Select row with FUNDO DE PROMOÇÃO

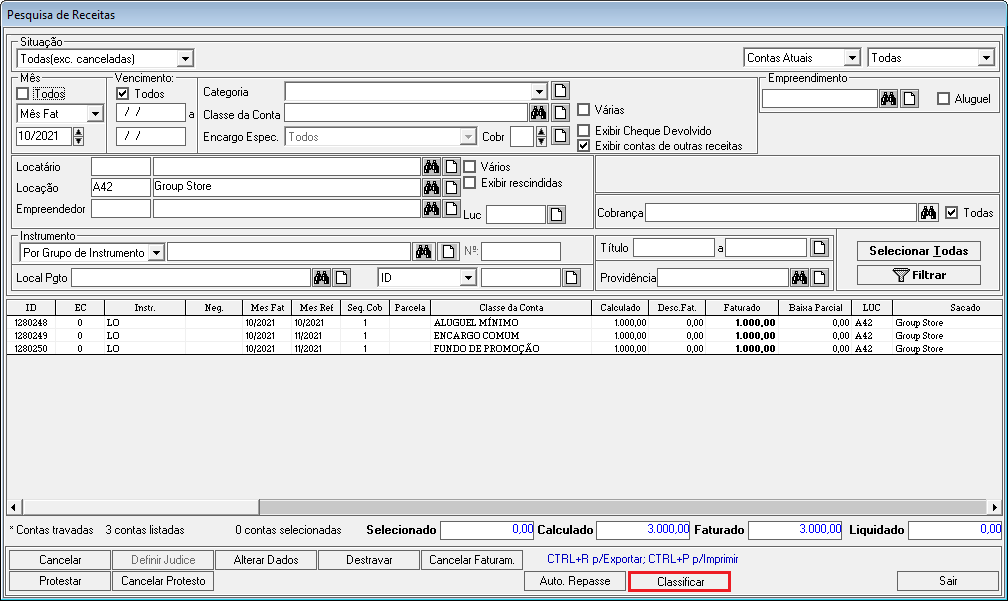pos(504,348)
